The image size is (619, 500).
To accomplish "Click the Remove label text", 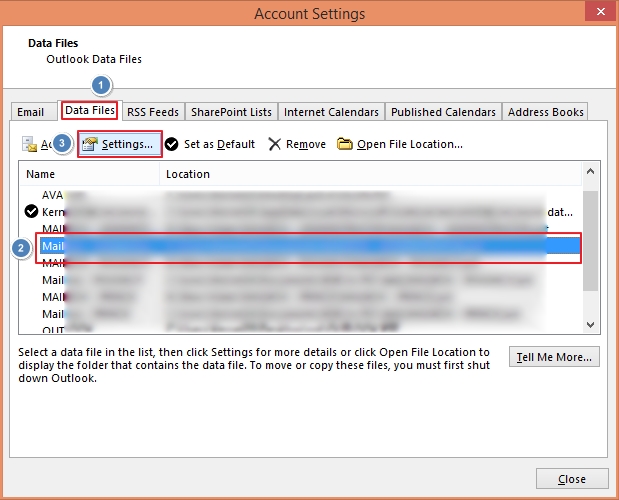I will click(x=306, y=144).
